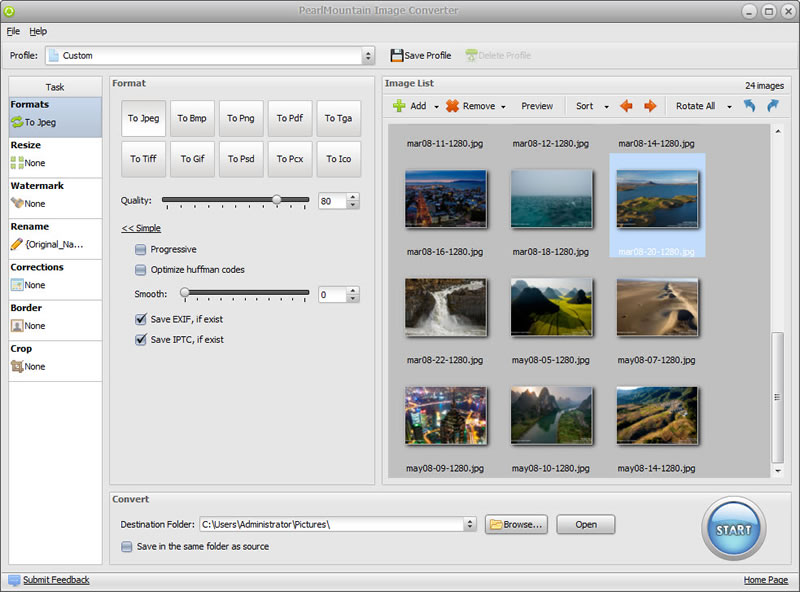Image resolution: width=800 pixels, height=592 pixels.
Task: Choose the To Ico format button
Action: point(339,159)
